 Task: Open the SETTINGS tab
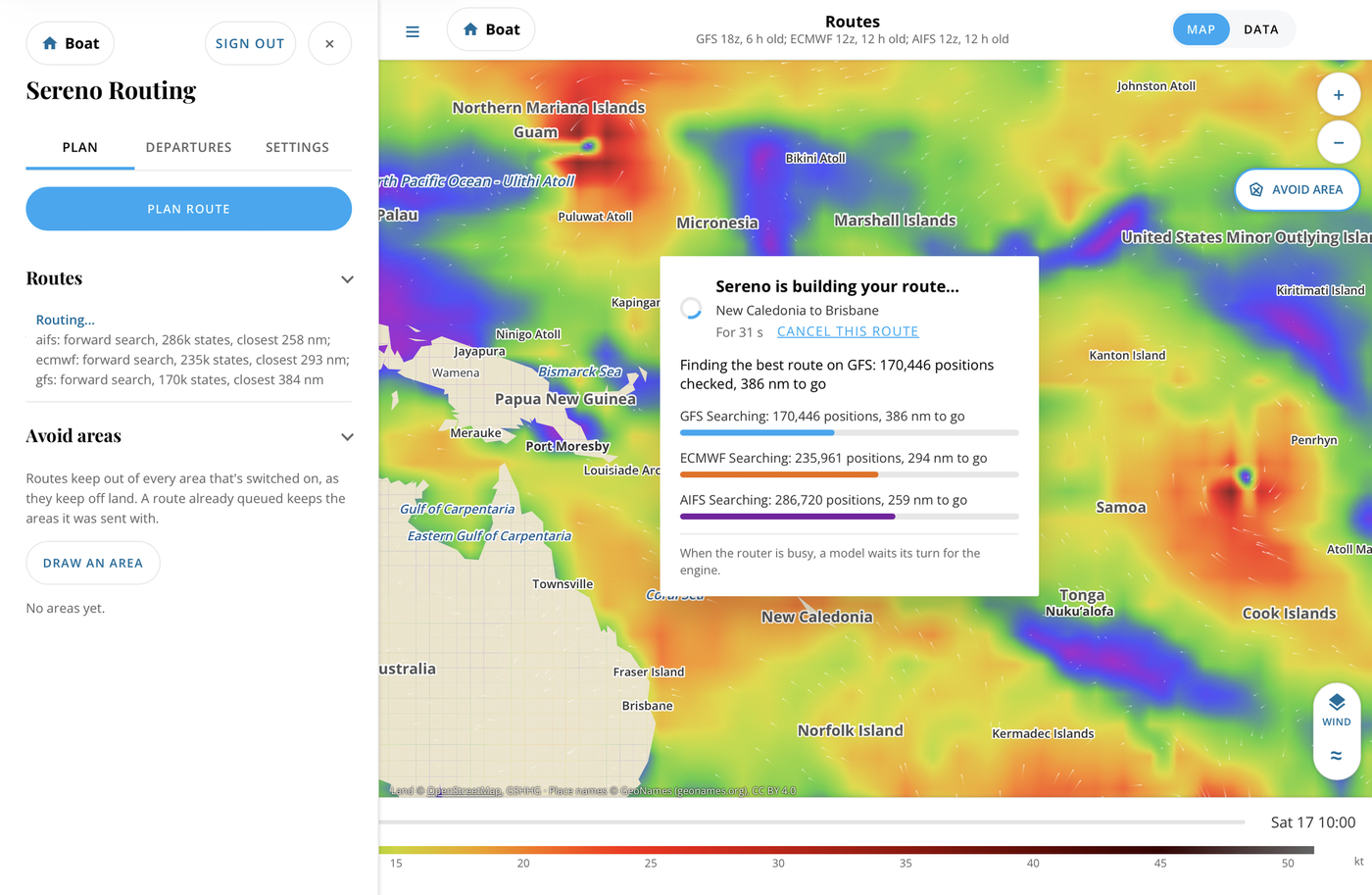[297, 147]
